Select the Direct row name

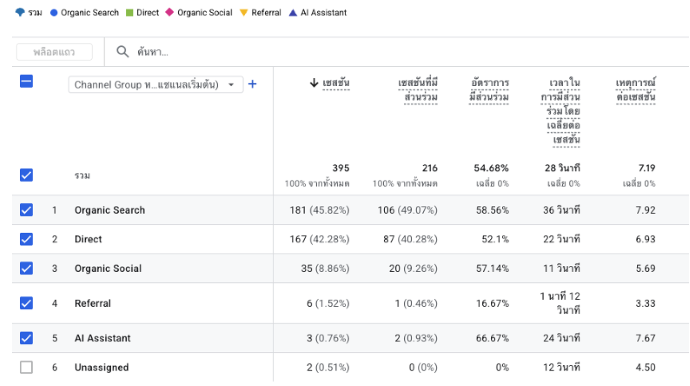(88, 239)
